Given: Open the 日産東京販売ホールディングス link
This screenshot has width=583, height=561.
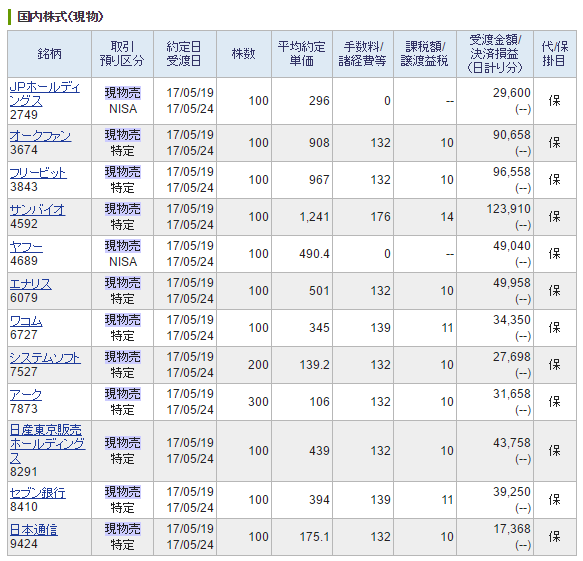Looking at the screenshot, I should [x=47, y=444].
